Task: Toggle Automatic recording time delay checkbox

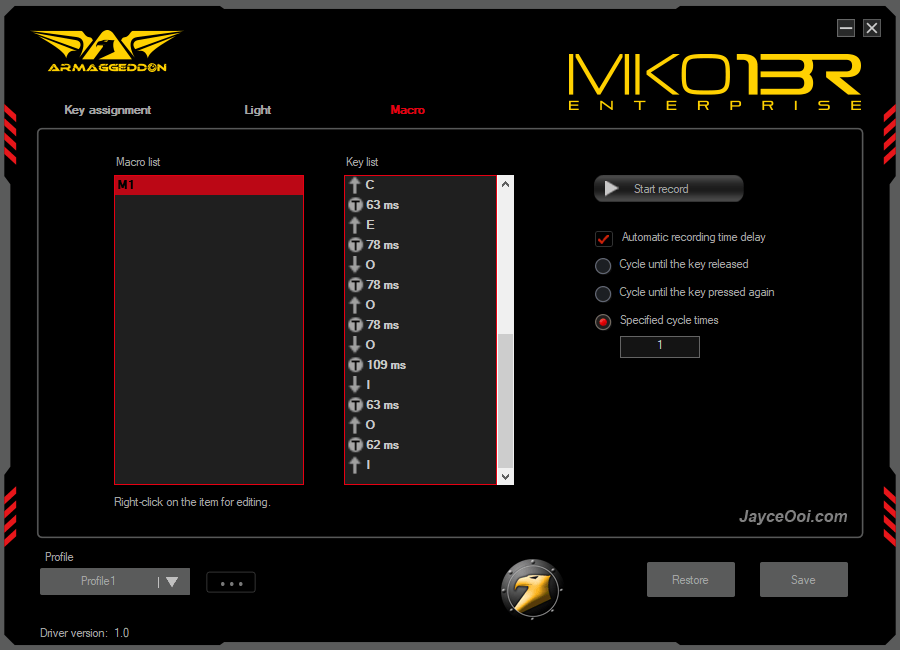Action: [603, 238]
